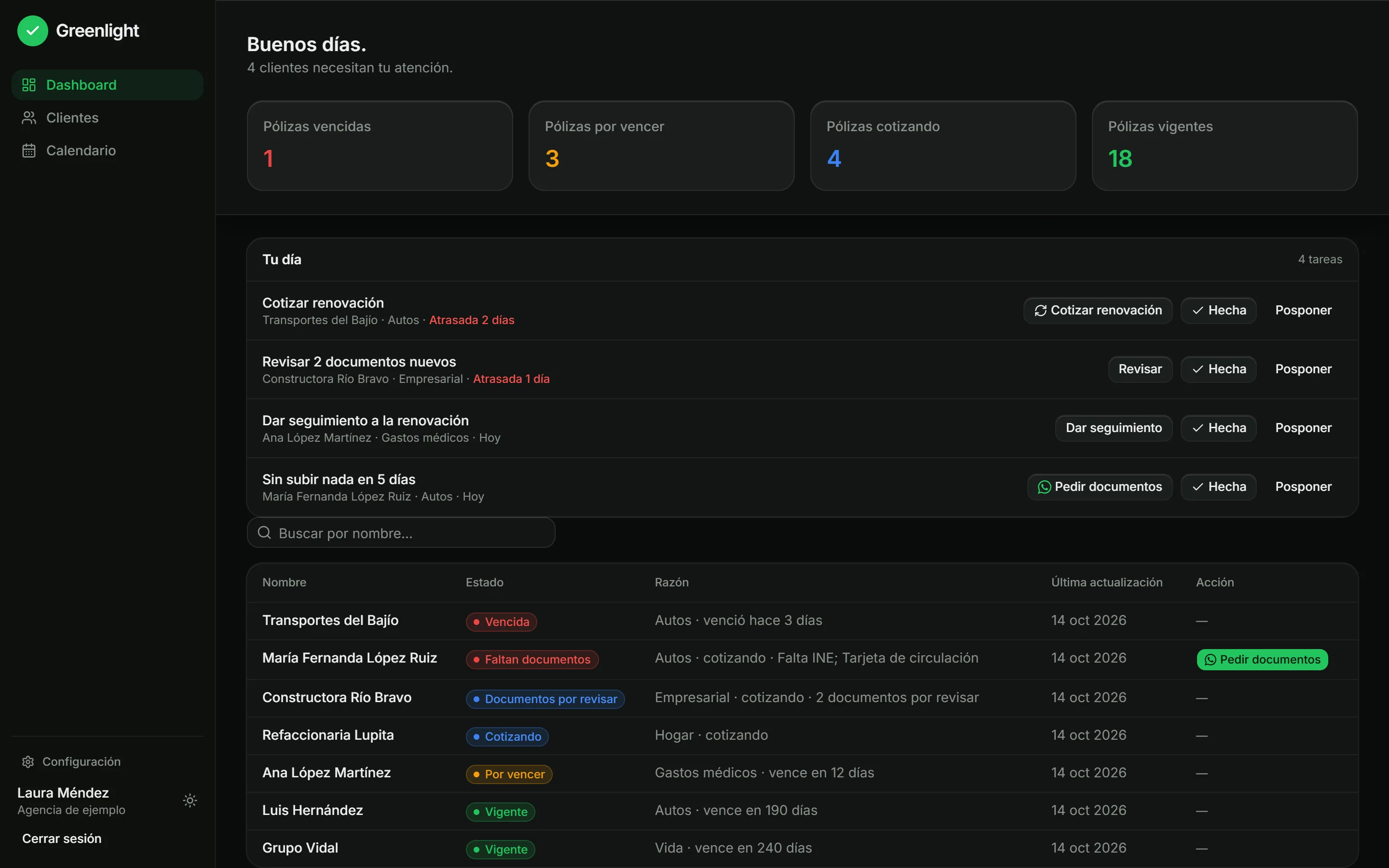
Task: Click Dar seguimiento button
Action: tap(1114, 428)
